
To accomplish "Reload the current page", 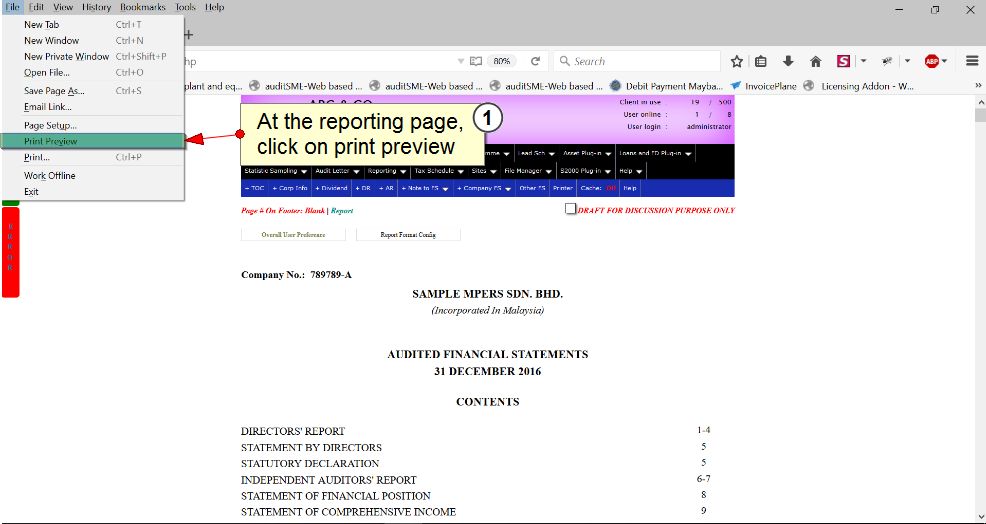I will tap(536, 61).
